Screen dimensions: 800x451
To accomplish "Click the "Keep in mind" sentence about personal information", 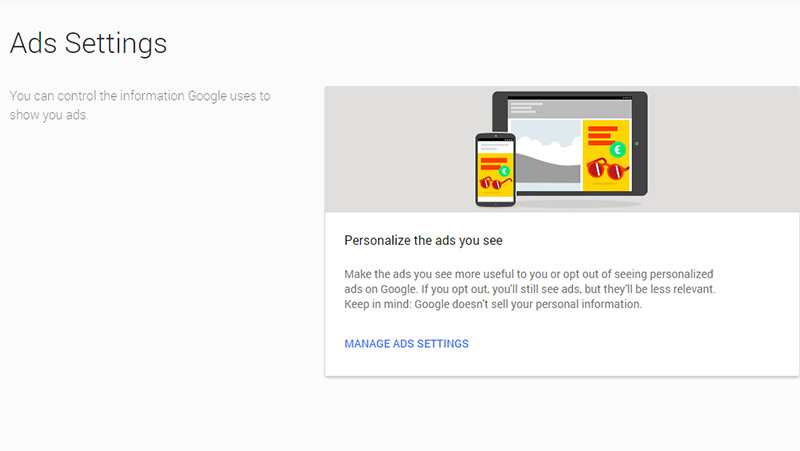I will pyautogui.click(x=493, y=304).
